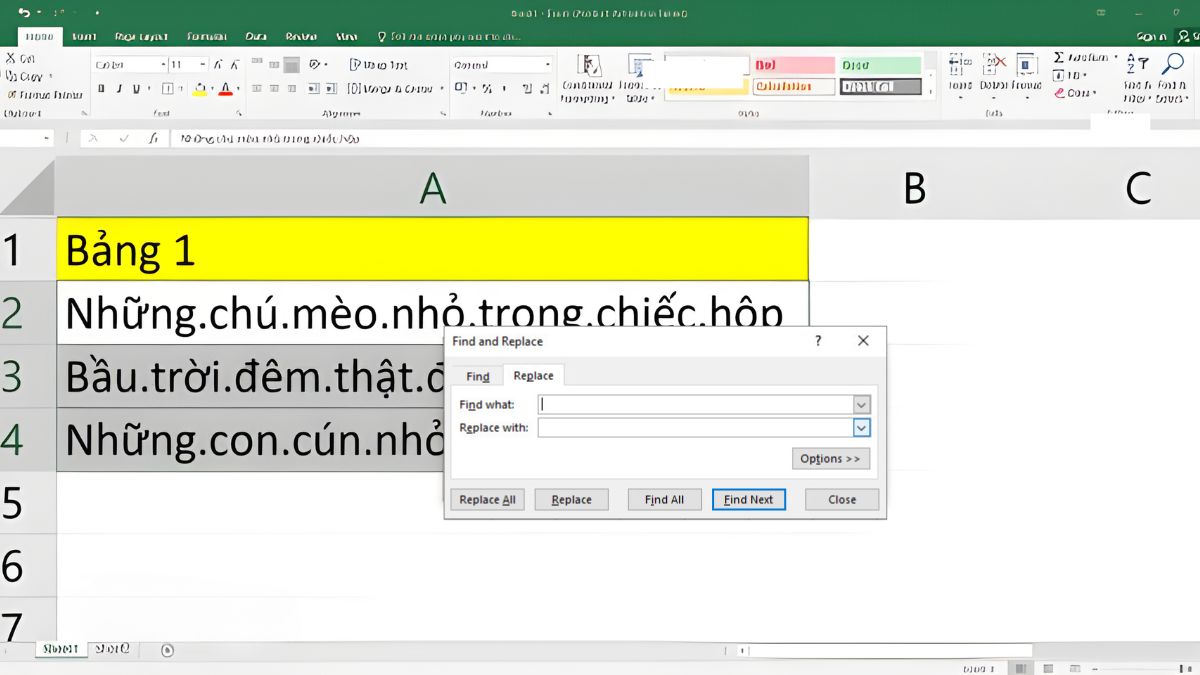This screenshot has width=1200, height=675.
Task: Click the Options button in the dialog
Action: pos(831,458)
